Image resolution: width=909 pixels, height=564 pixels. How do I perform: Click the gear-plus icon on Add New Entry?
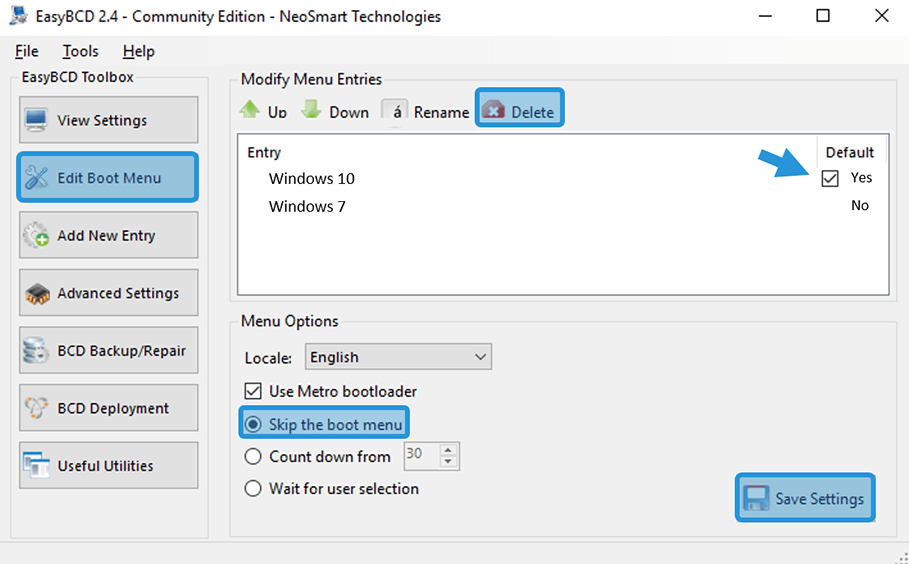point(36,235)
